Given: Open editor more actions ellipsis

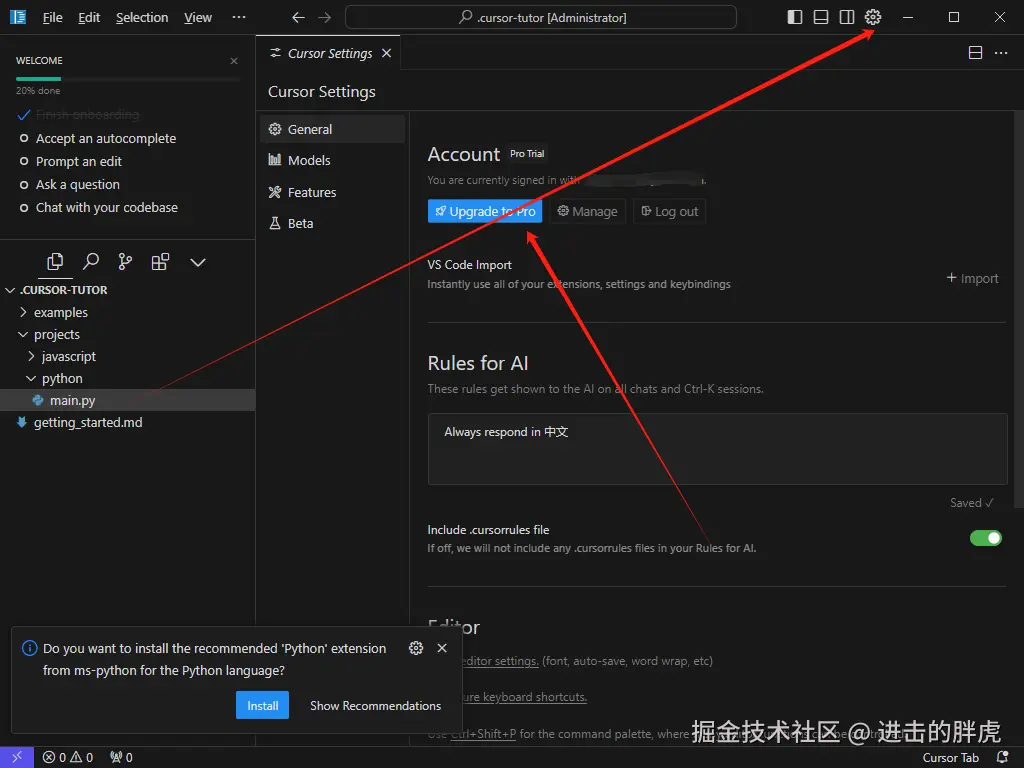Looking at the screenshot, I should pos(1000,53).
